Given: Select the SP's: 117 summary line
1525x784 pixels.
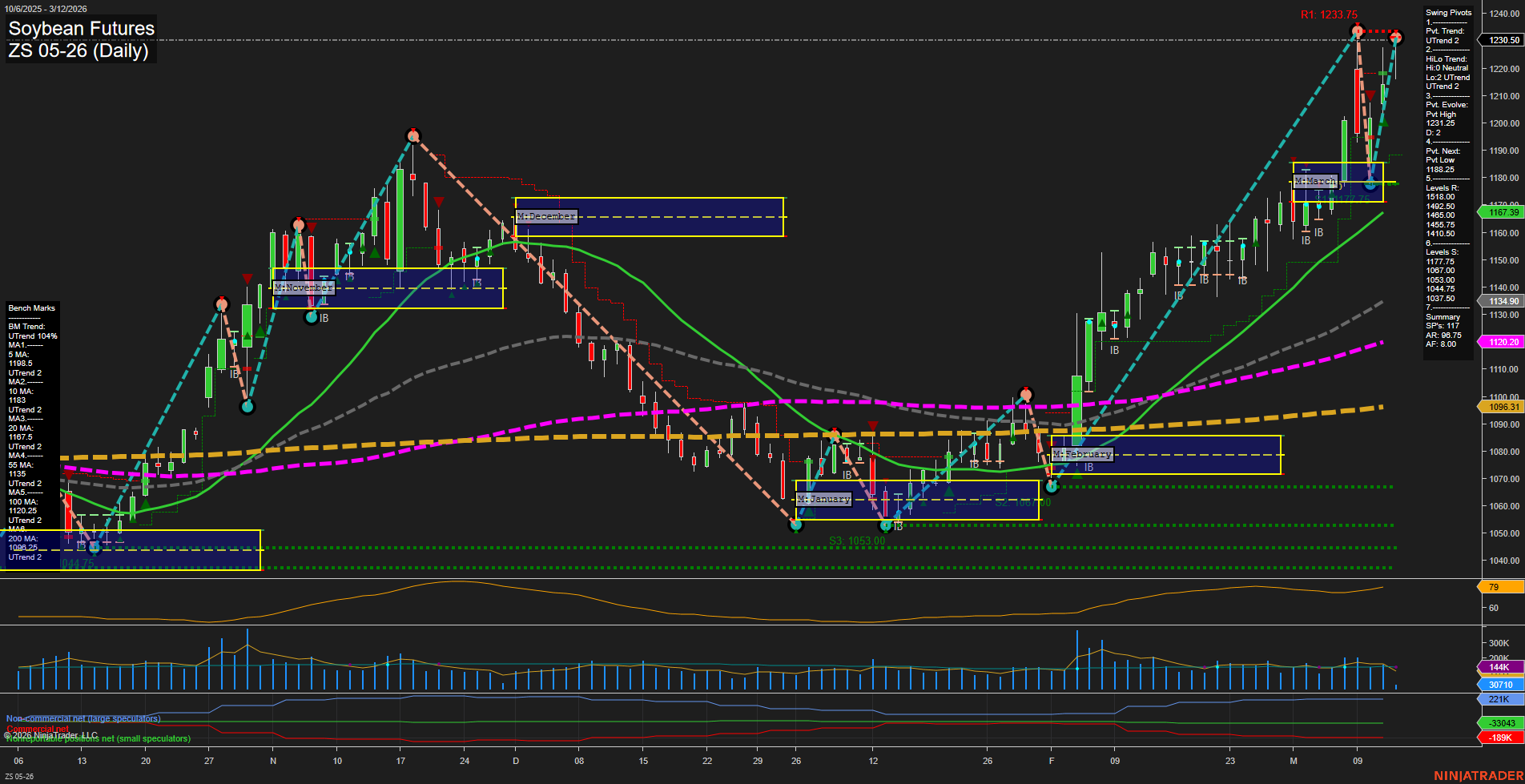Looking at the screenshot, I should point(1443,326).
